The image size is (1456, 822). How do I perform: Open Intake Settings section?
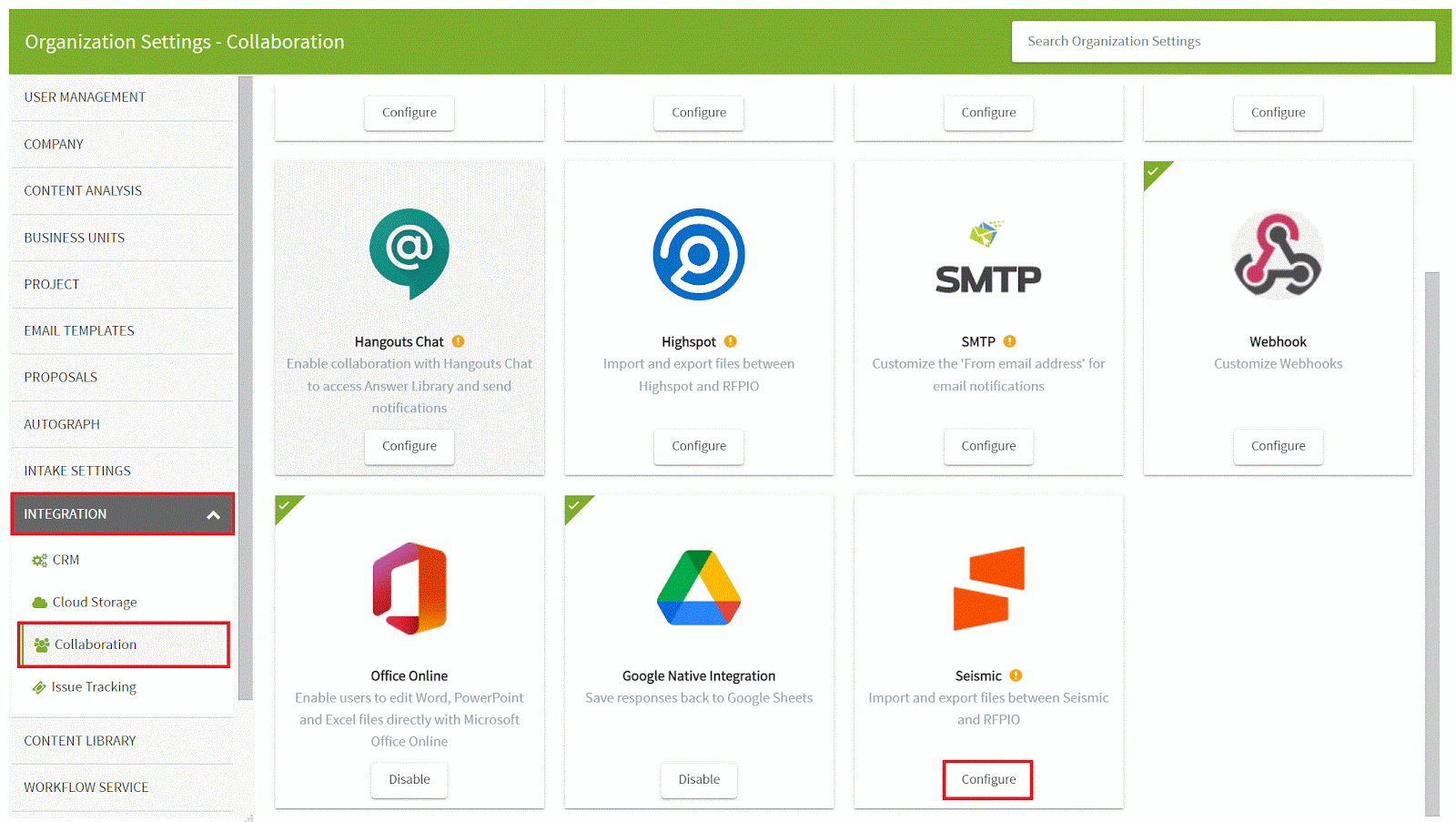(x=122, y=472)
